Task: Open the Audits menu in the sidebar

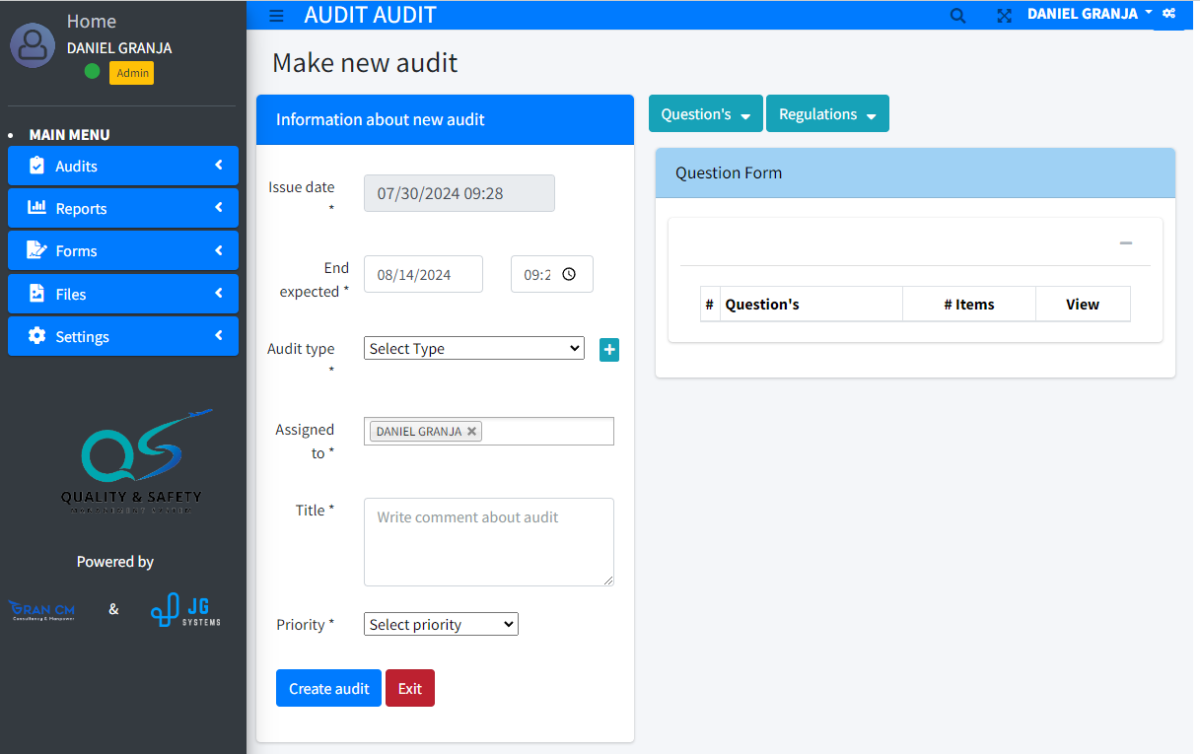Action: (123, 166)
